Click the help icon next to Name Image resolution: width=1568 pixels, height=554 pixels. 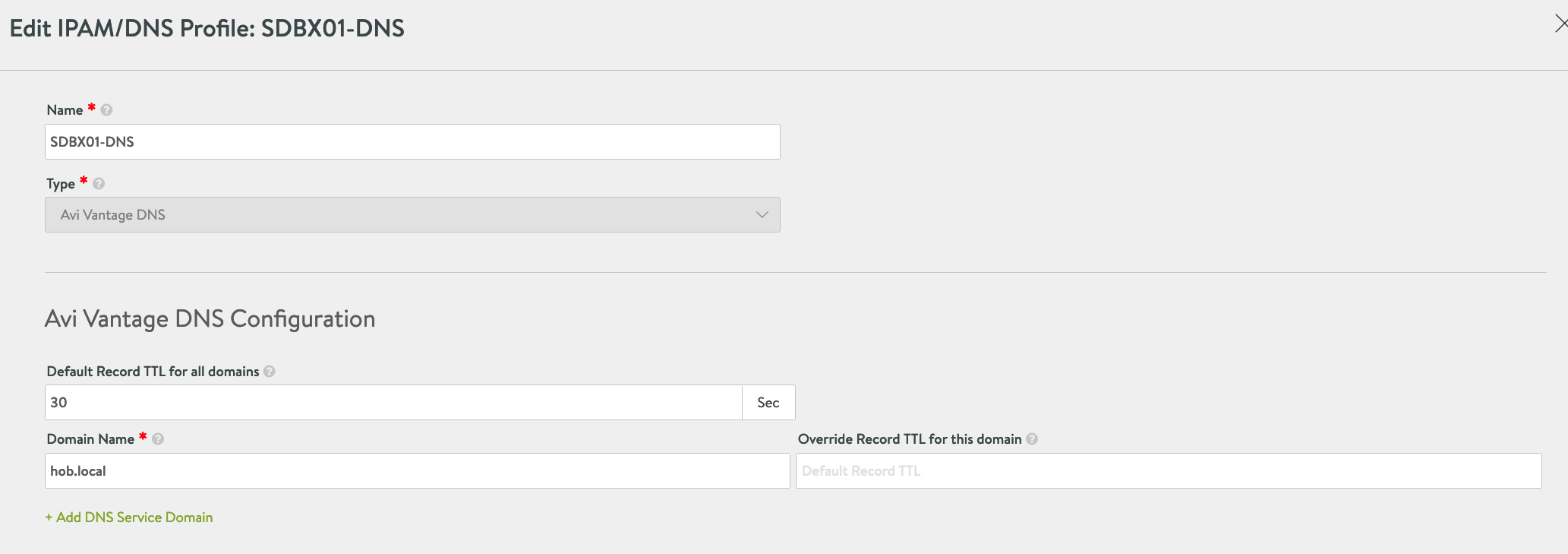[x=107, y=110]
